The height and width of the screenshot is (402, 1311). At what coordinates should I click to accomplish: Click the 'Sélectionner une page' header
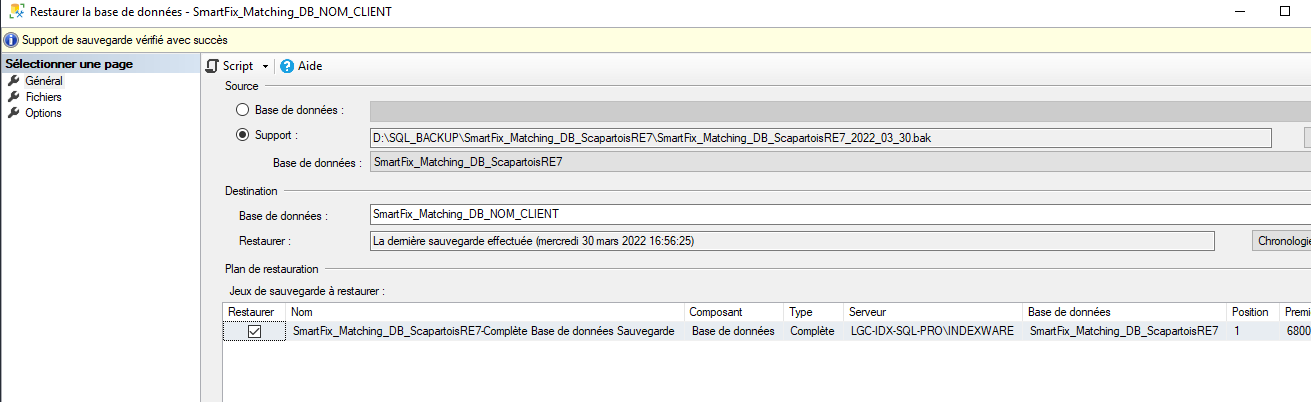click(100, 65)
